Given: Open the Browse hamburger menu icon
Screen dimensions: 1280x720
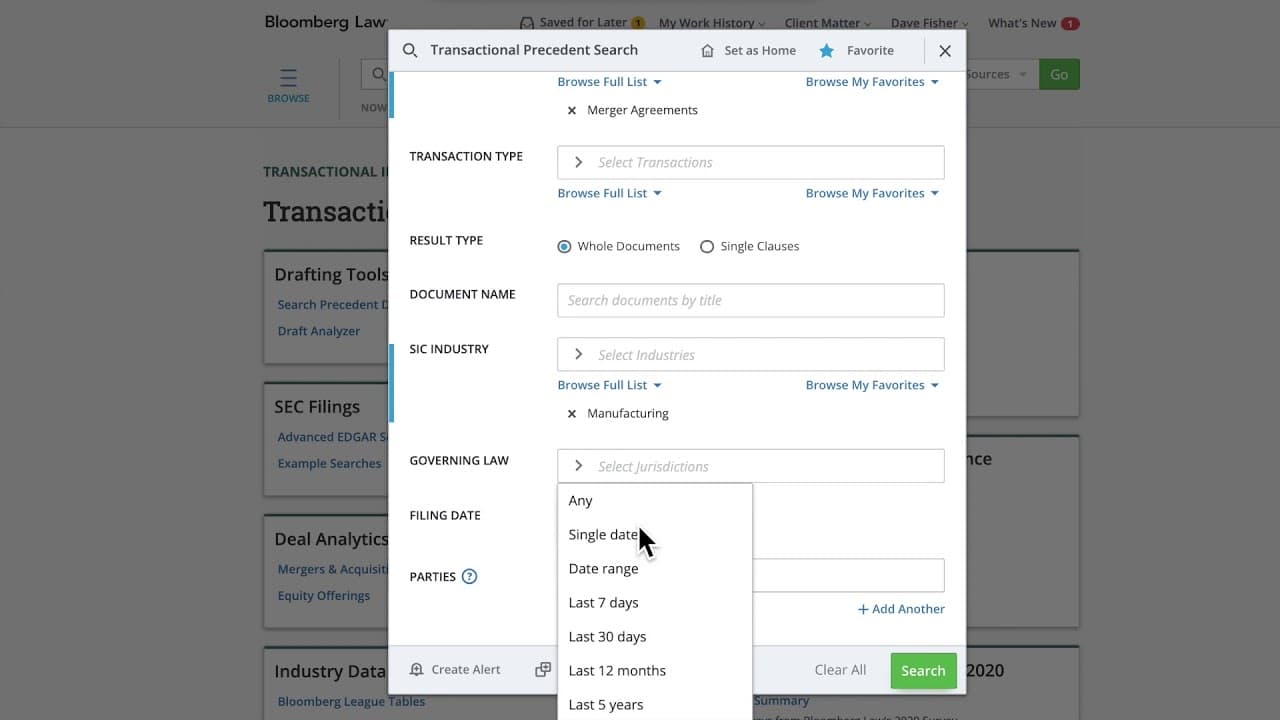Looking at the screenshot, I should click(288, 77).
